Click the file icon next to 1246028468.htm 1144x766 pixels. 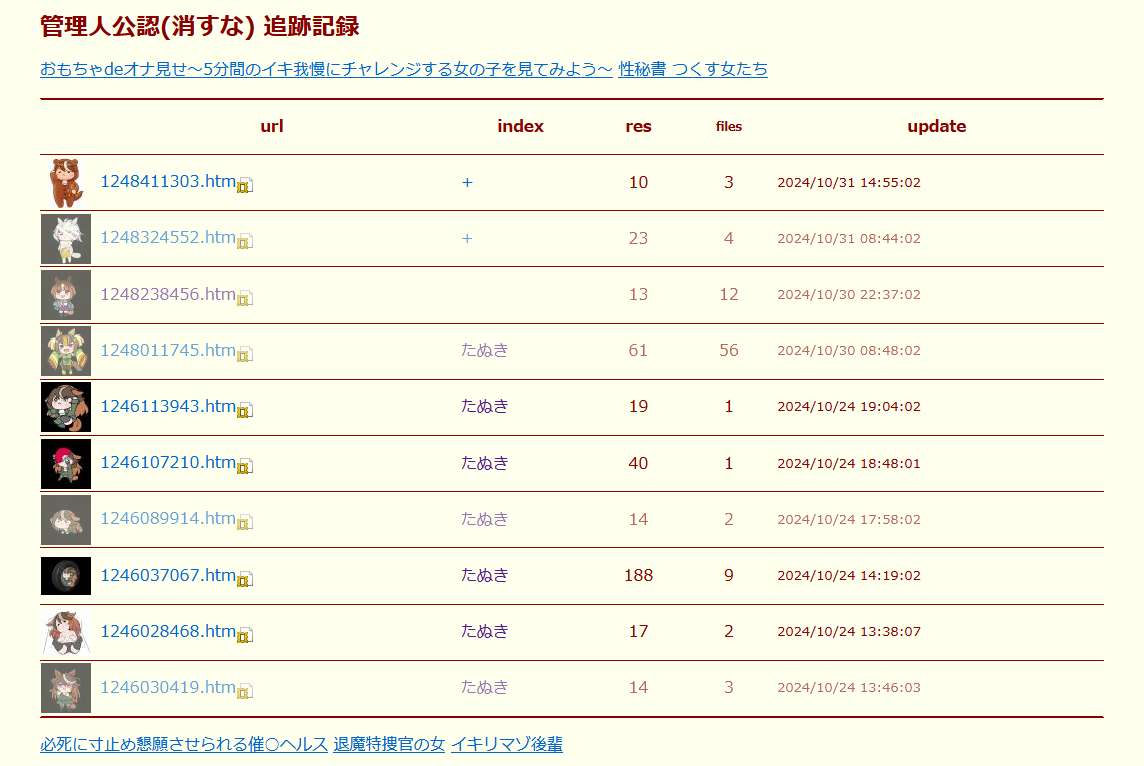pos(245,634)
